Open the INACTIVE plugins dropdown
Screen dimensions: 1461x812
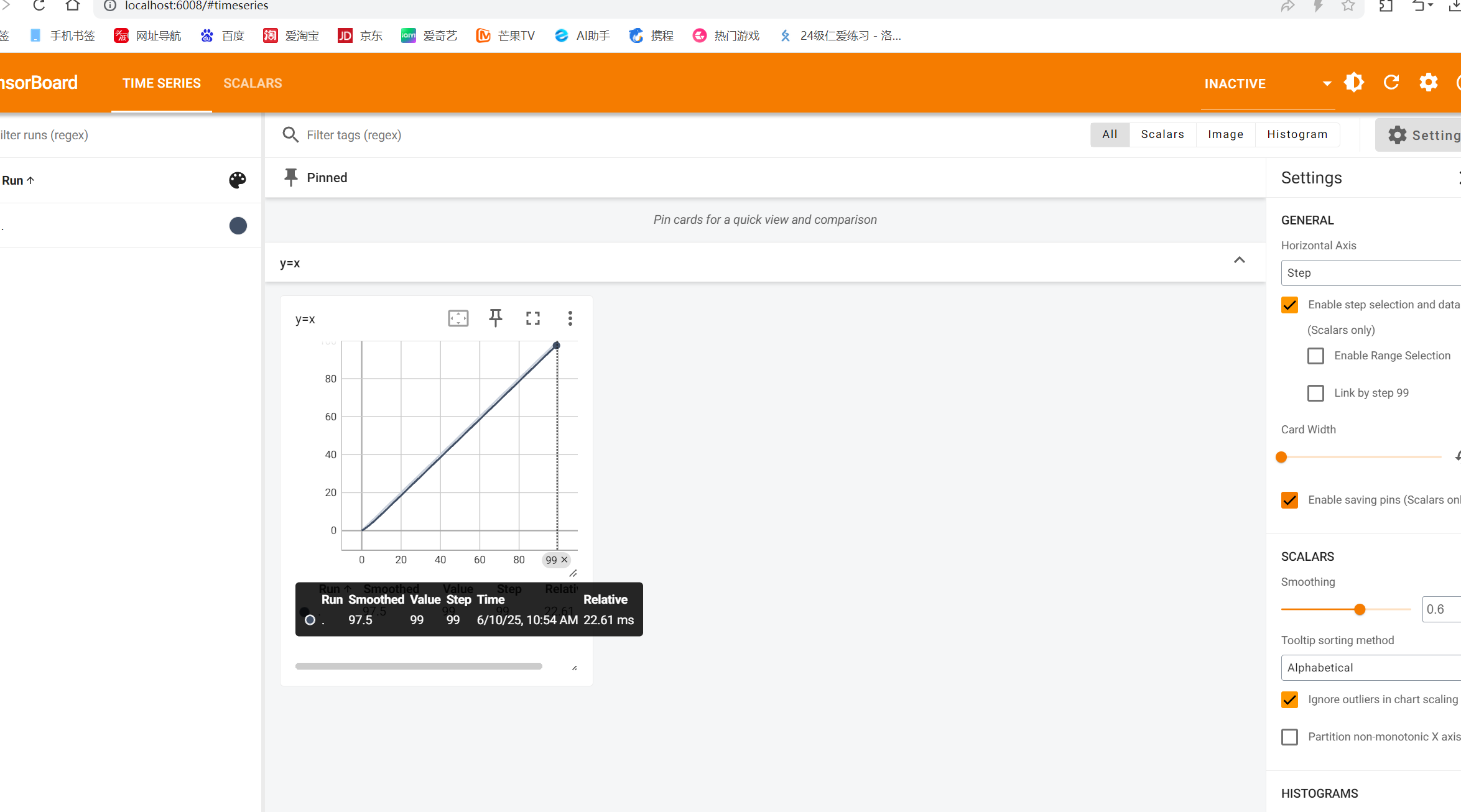[x=1268, y=83]
